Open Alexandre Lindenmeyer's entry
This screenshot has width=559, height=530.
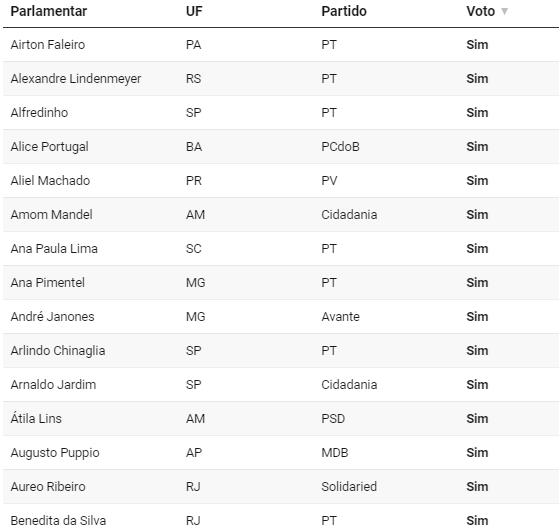point(76,79)
